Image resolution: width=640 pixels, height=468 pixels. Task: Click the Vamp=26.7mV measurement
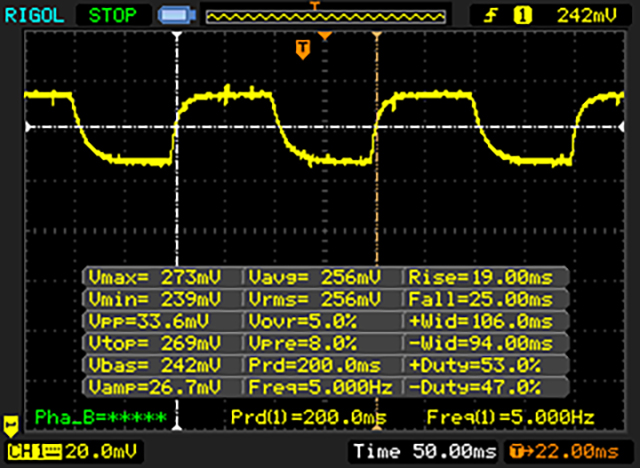click(x=155, y=387)
